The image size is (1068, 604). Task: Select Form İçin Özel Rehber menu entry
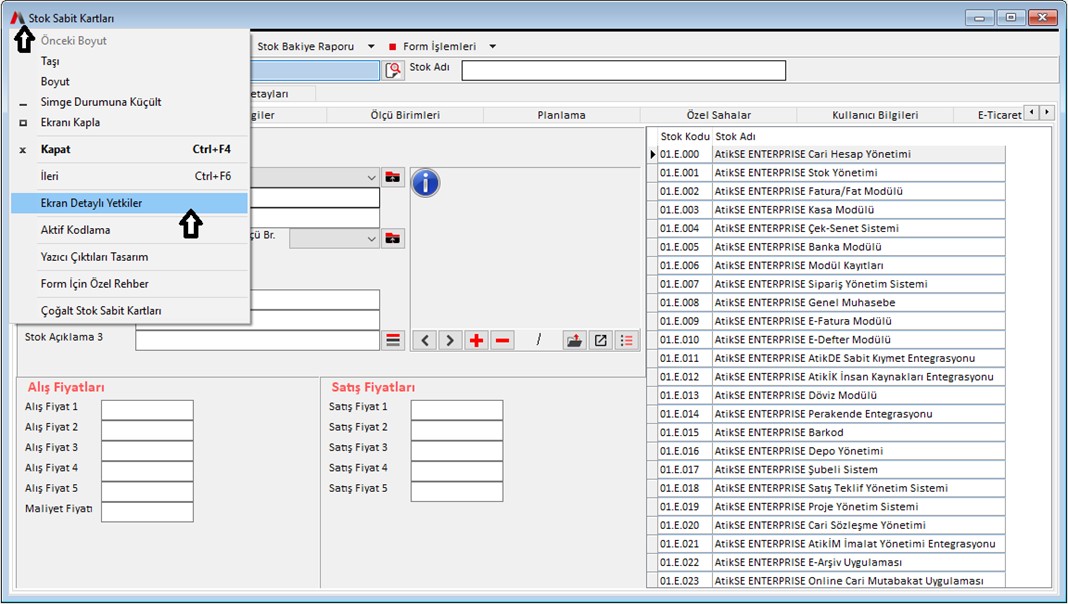[x=129, y=284]
